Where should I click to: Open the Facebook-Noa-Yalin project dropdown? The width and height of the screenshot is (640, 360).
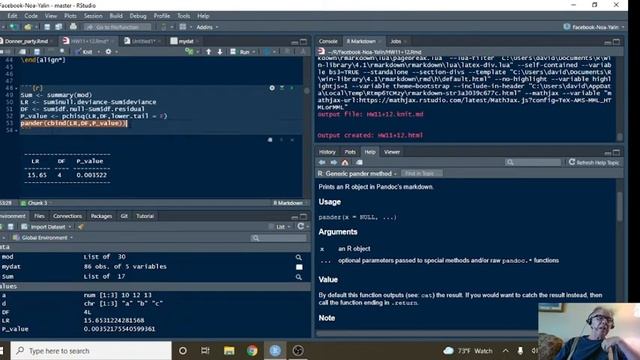[594, 27]
